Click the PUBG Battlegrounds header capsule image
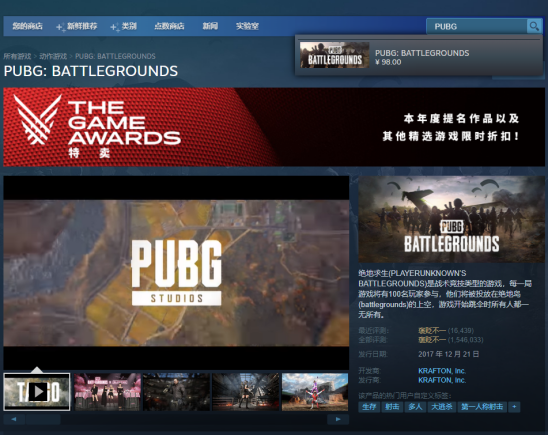 [452, 219]
